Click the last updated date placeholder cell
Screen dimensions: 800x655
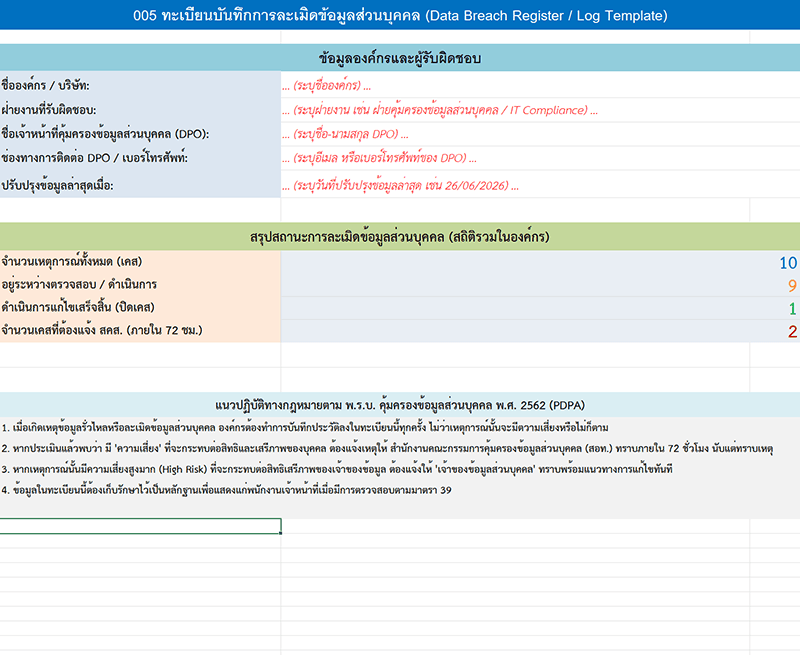[540, 184]
